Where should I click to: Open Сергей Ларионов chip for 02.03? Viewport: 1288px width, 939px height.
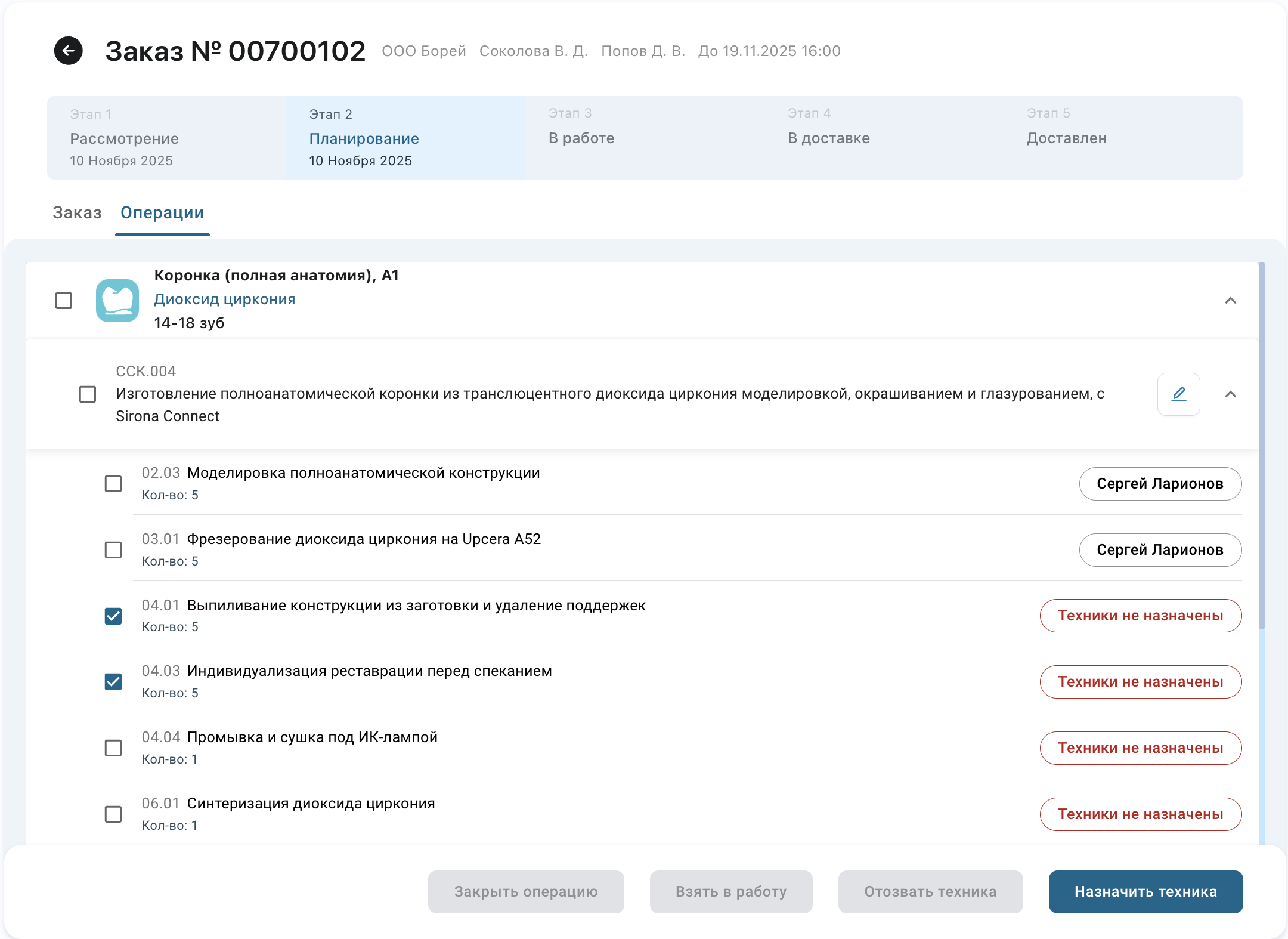[x=1160, y=484]
